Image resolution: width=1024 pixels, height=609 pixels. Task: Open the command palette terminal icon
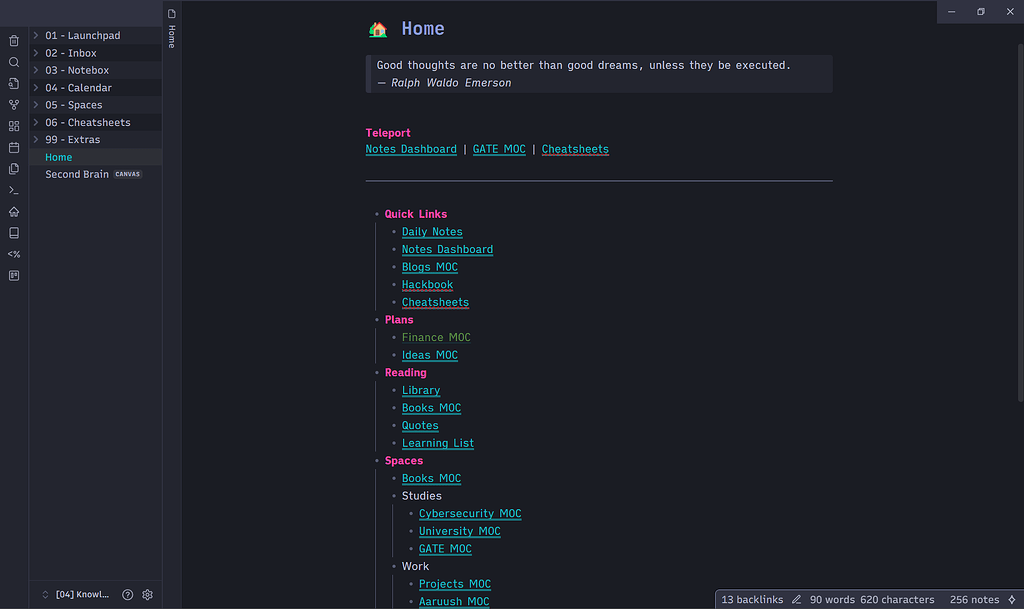pyautogui.click(x=14, y=190)
